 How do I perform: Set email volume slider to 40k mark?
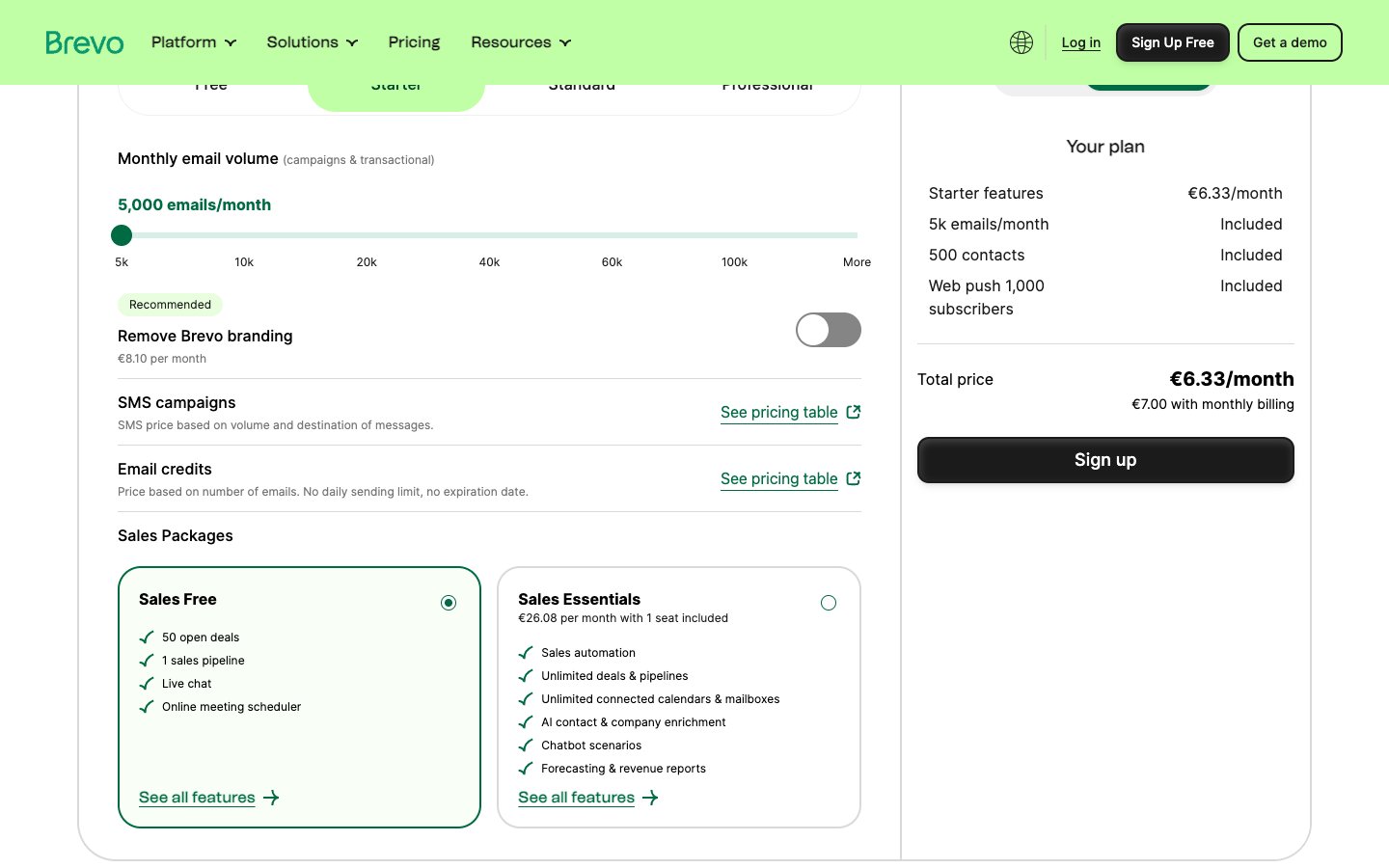(x=489, y=235)
